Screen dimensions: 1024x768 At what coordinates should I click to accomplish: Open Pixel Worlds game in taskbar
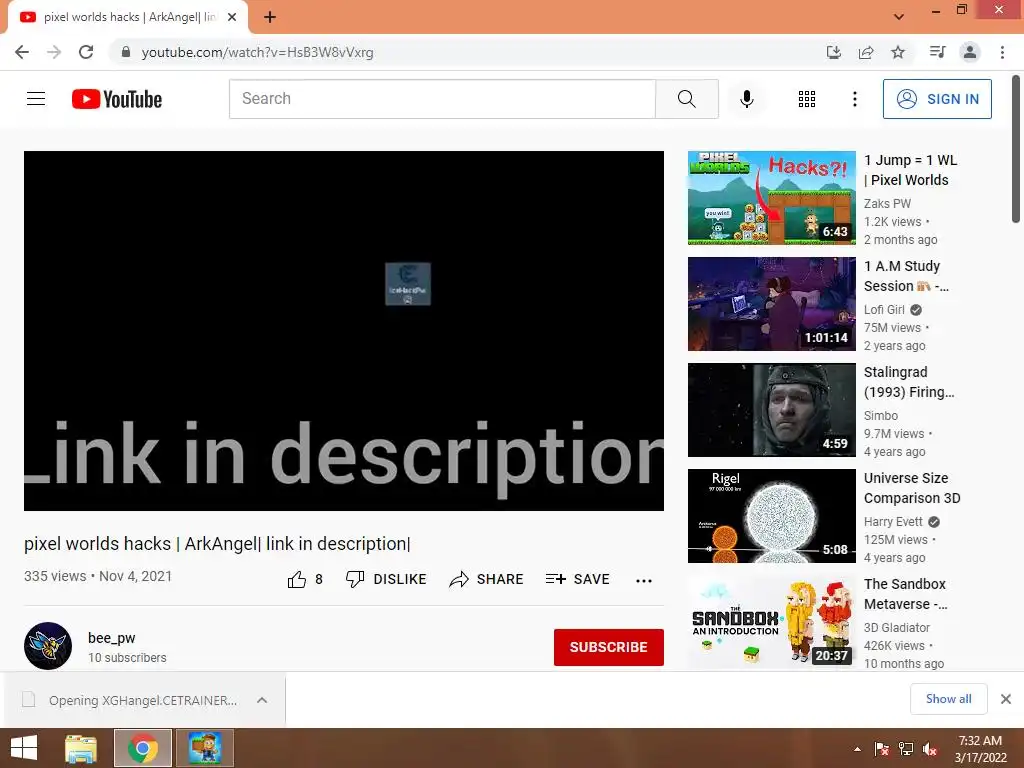point(205,748)
